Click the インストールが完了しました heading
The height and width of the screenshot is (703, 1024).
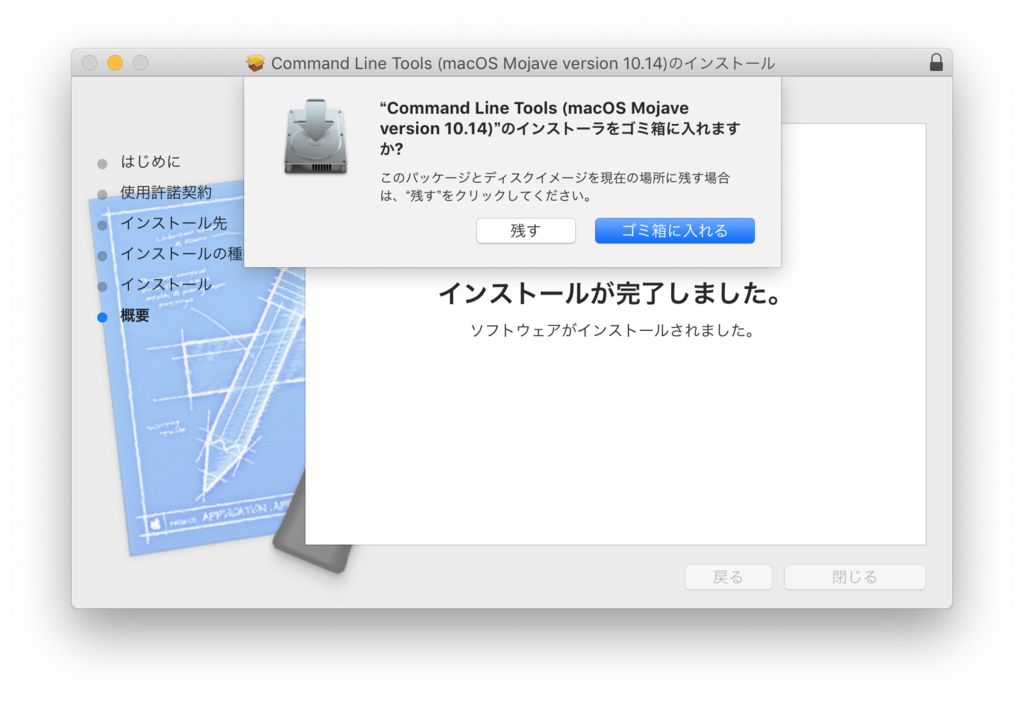[611, 293]
